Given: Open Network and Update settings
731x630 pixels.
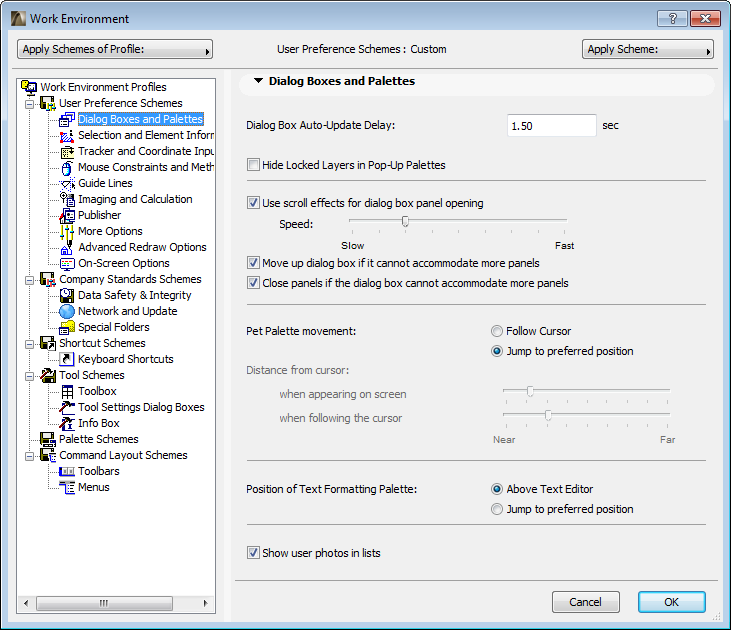Looking at the screenshot, I should coord(127,311).
